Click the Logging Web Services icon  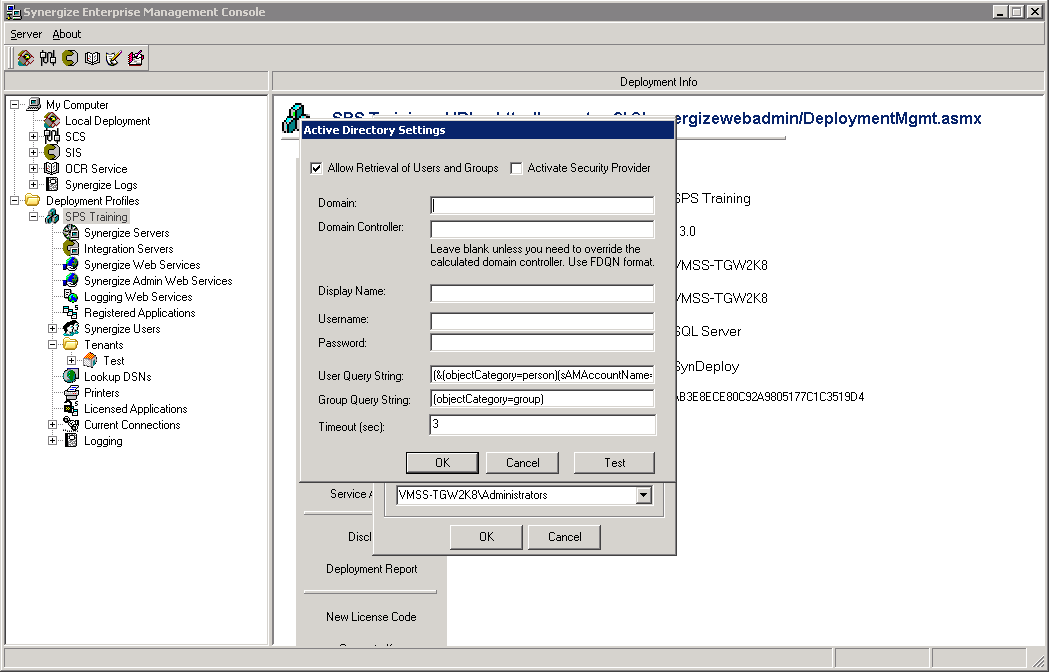coord(71,297)
